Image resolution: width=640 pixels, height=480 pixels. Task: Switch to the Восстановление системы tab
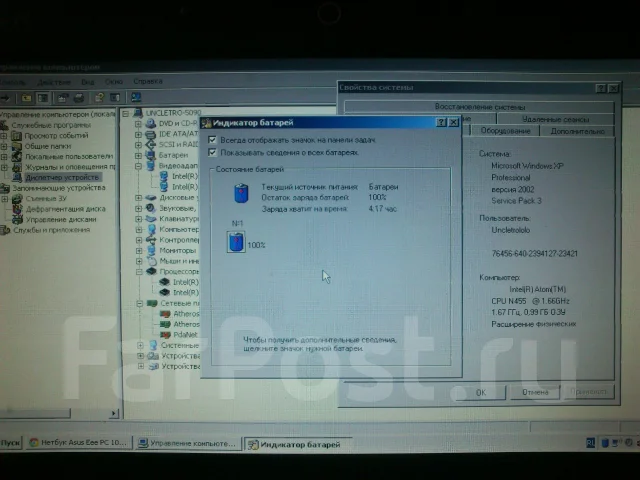coord(480,107)
